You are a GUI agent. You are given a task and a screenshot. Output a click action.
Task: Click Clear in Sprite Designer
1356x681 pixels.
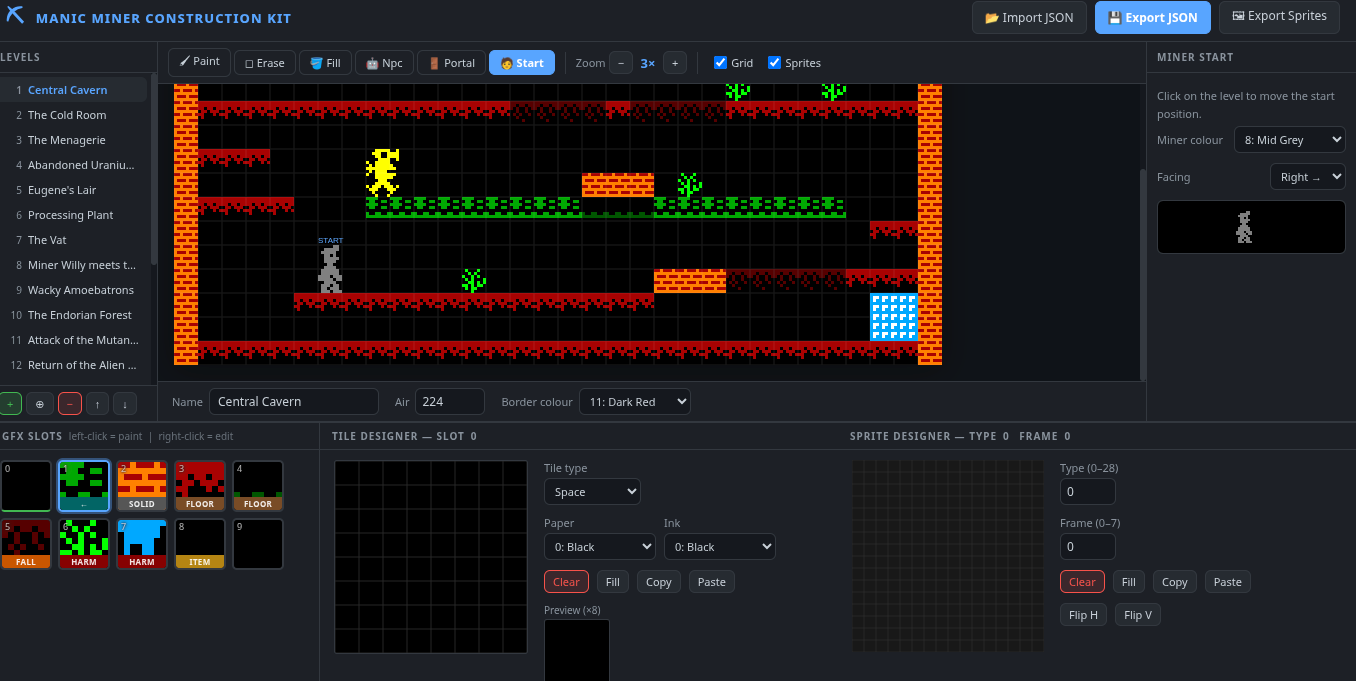1082,582
